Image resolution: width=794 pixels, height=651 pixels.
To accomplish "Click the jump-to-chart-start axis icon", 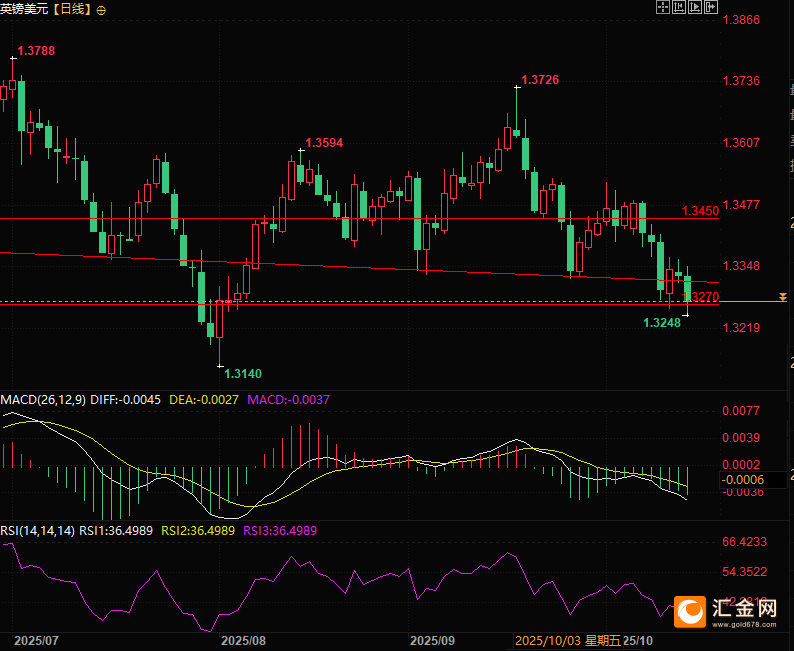I will 679,7.
